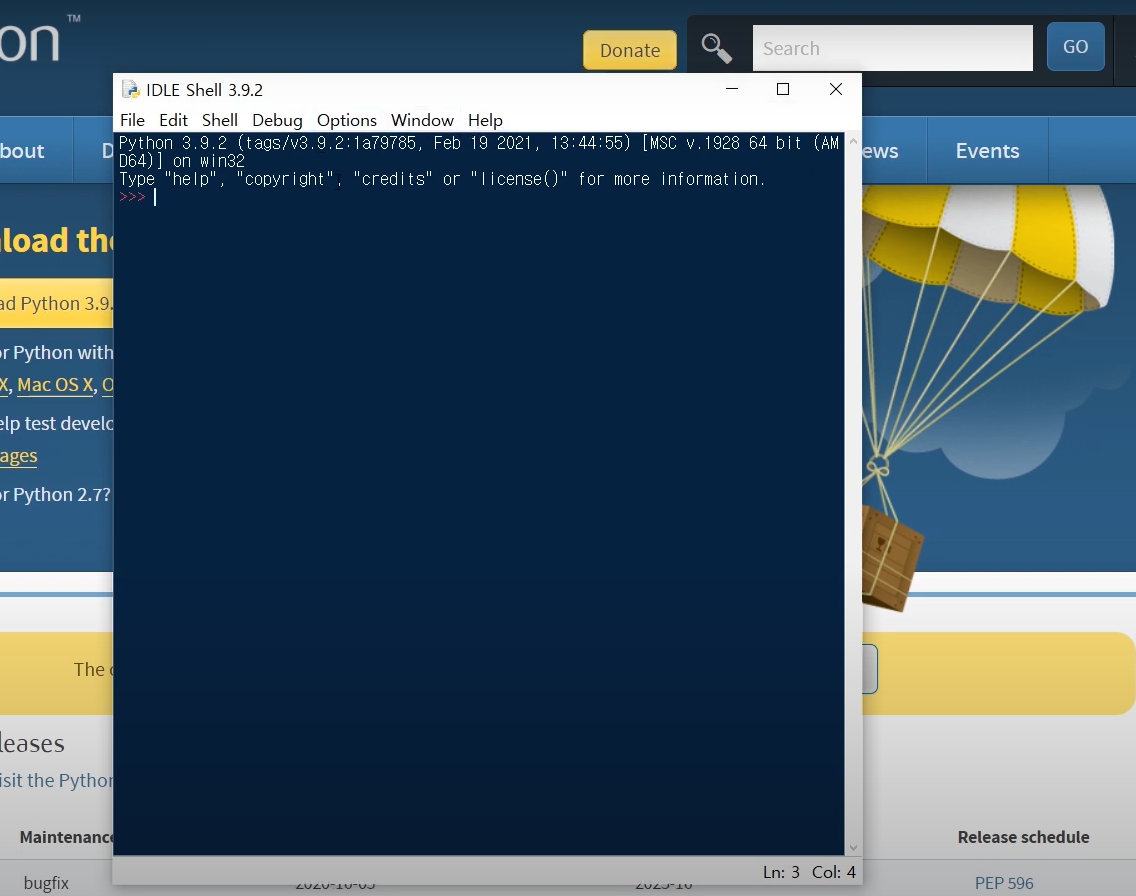Open the Debug menu in IDLE

(x=277, y=120)
